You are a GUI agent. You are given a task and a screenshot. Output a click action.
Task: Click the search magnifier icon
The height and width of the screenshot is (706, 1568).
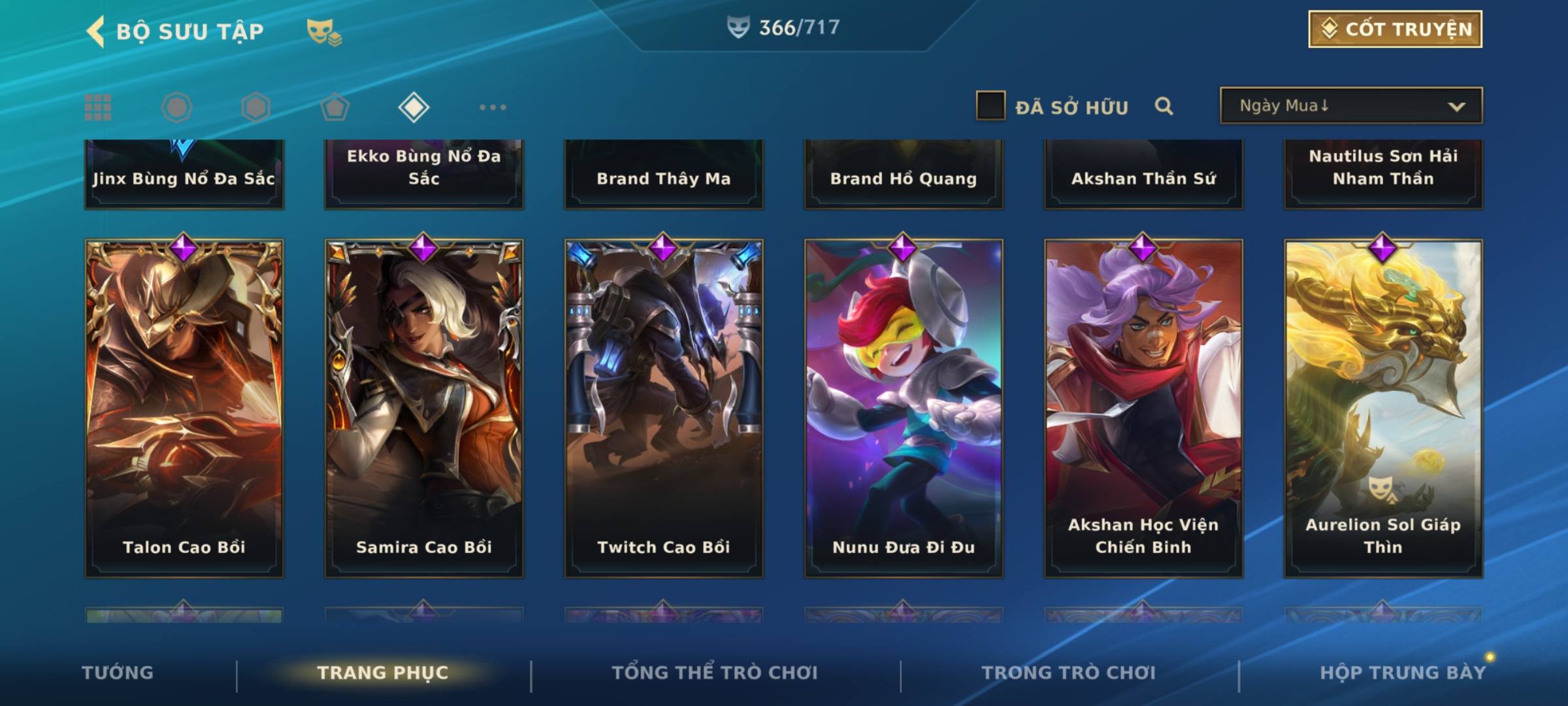(1164, 106)
